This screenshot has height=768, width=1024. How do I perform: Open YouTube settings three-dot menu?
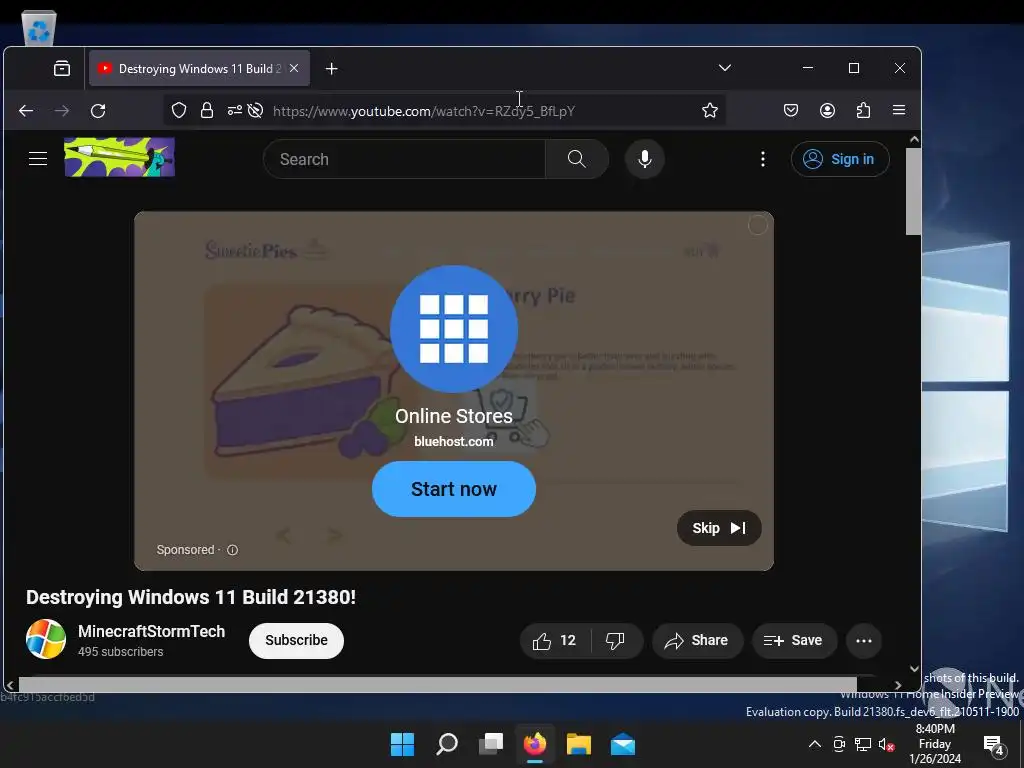click(763, 159)
